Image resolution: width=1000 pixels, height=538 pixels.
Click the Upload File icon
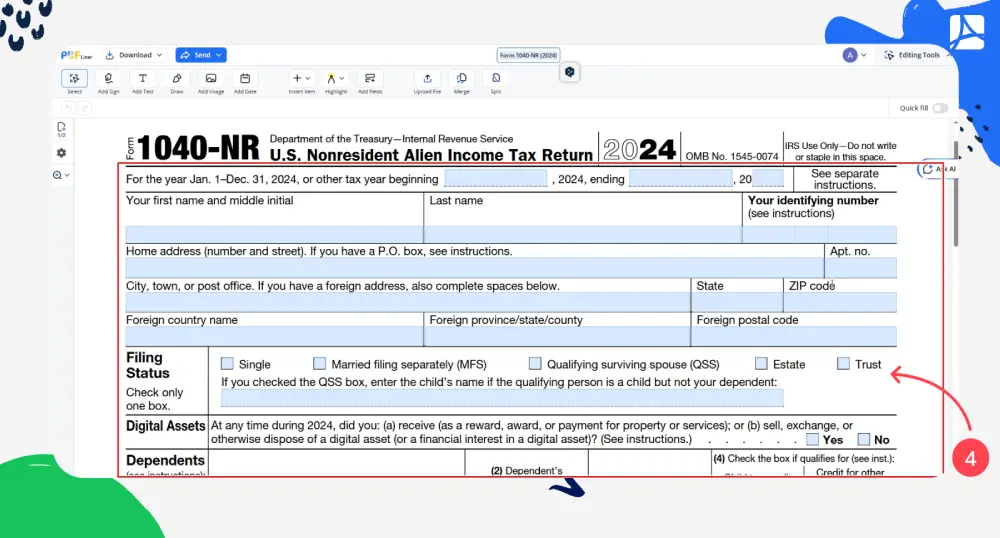(427, 78)
